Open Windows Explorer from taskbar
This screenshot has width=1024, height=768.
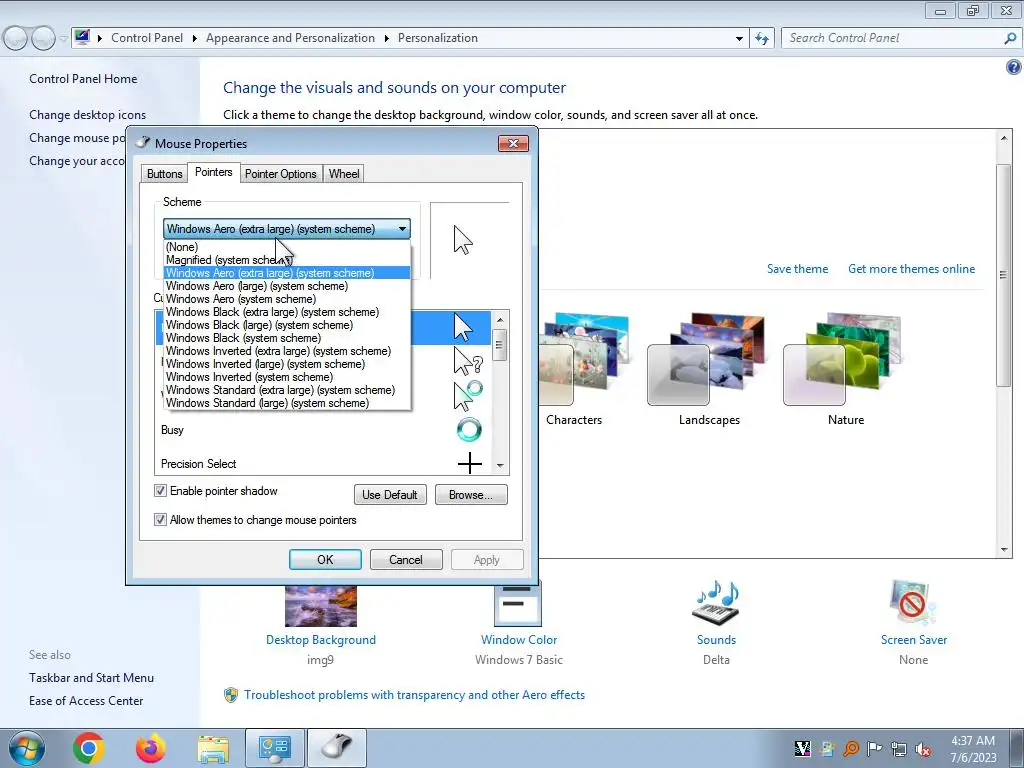pyautogui.click(x=213, y=749)
